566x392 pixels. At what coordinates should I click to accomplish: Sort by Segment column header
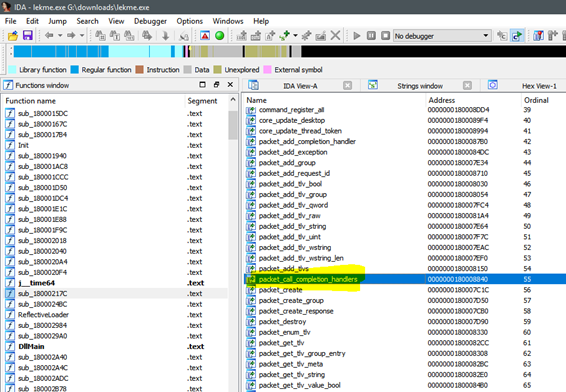[x=206, y=101]
